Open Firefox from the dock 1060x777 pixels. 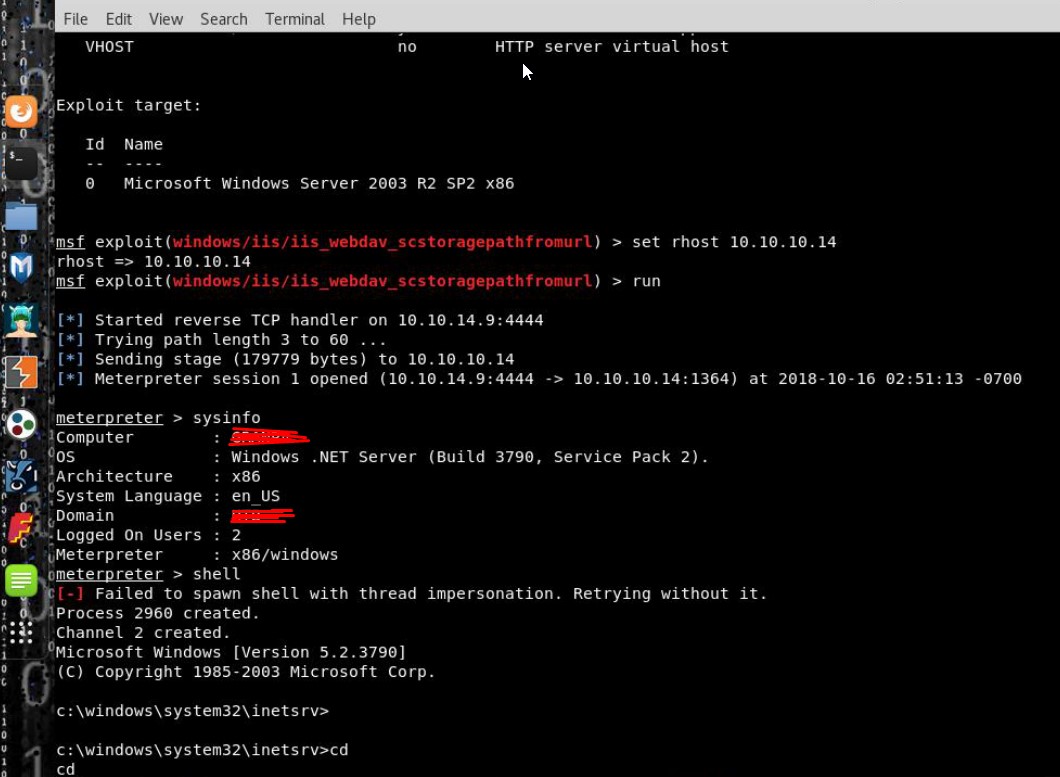pyautogui.click(x=21, y=111)
